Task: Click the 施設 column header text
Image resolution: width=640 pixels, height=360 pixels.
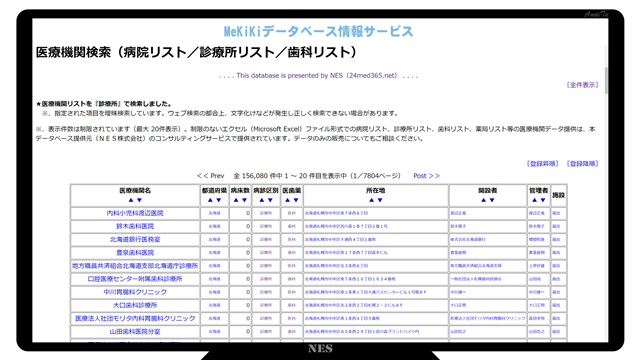Action: point(558,195)
